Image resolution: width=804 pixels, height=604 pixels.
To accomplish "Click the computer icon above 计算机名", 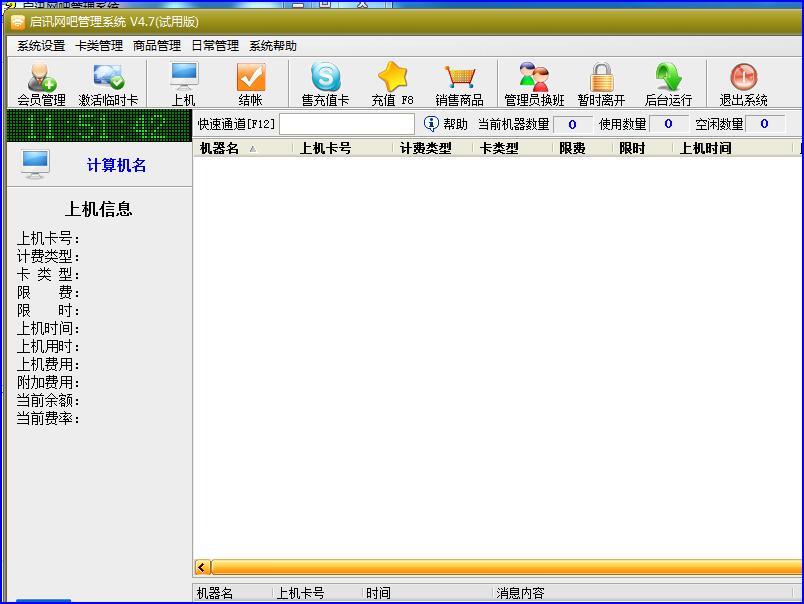I will (x=35, y=160).
